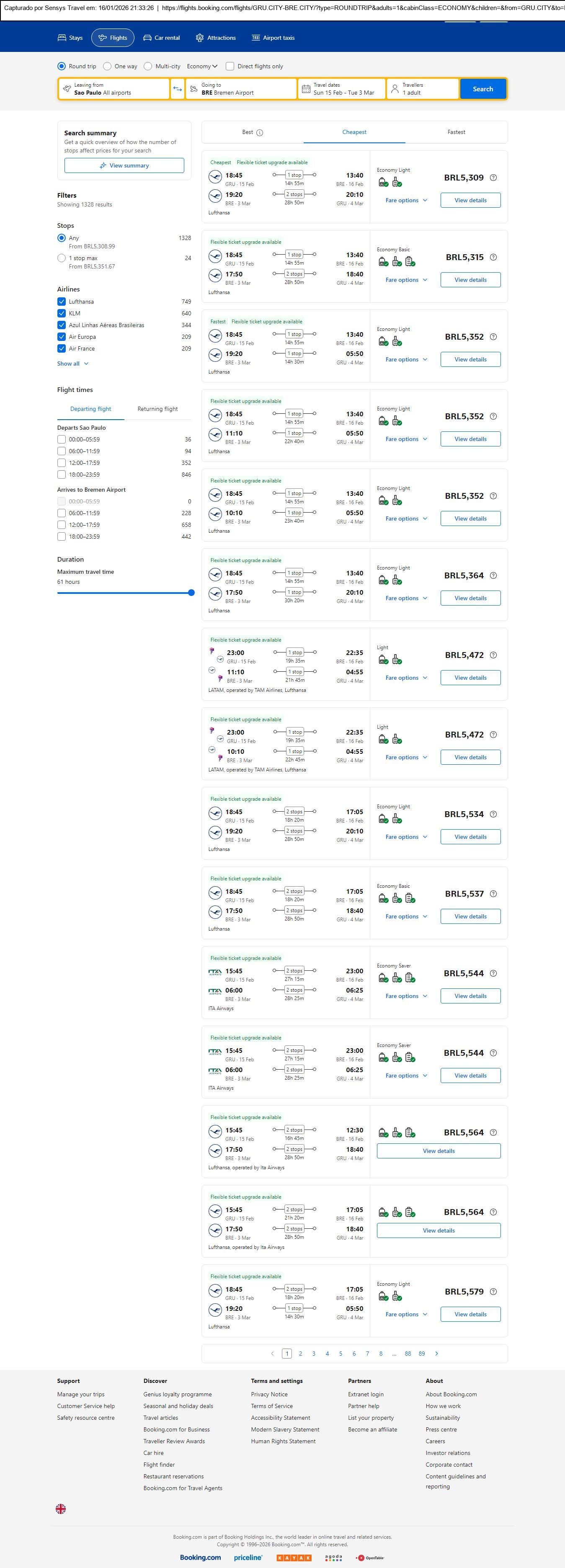Go to next results page arrow
This screenshot has width=565, height=1568.
pyautogui.click(x=436, y=1353)
